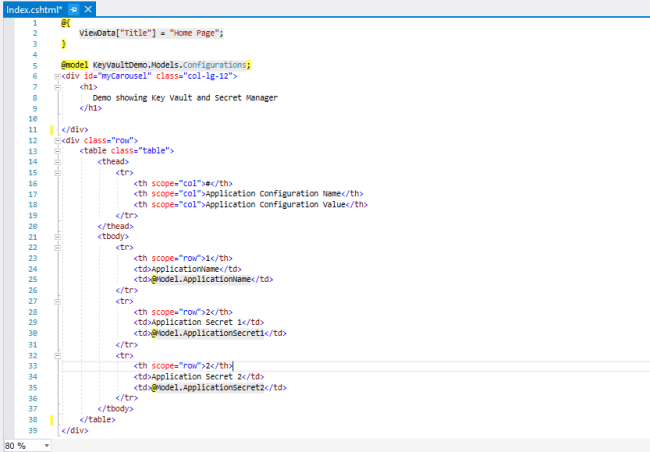The width and height of the screenshot is (650, 452).
Task: Click the id="myCarousel" attribute
Action: [118, 76]
